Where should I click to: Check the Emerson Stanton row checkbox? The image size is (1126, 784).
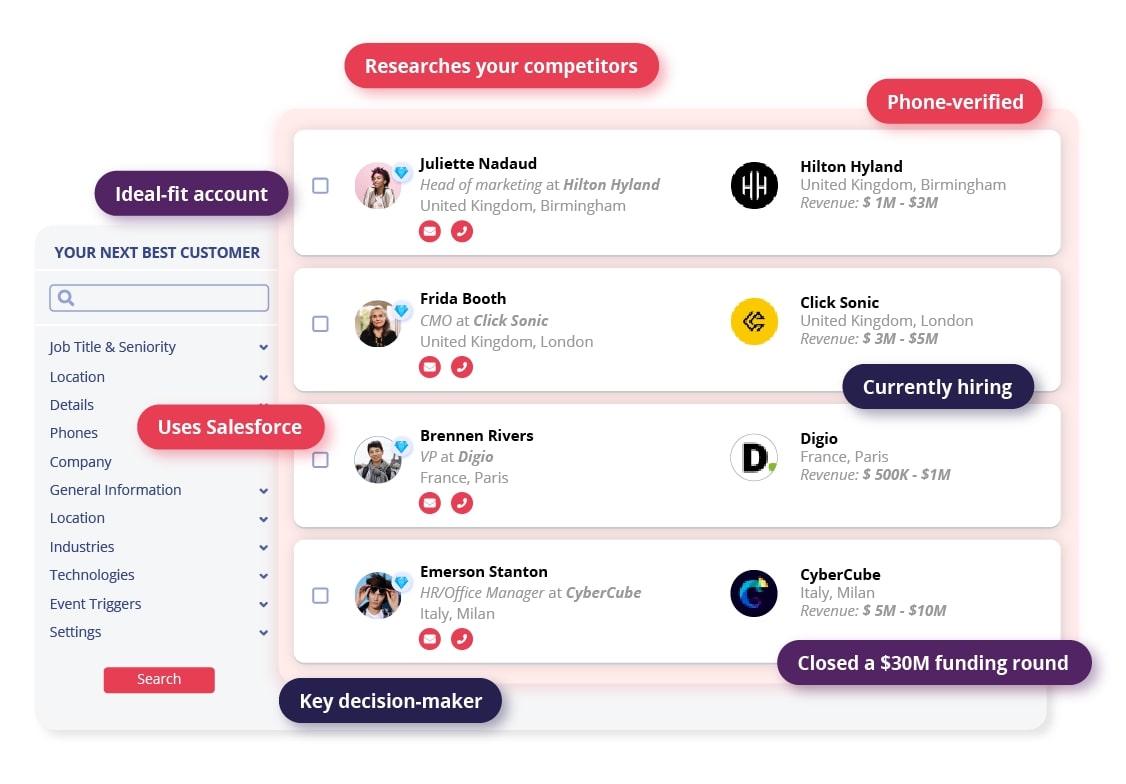pos(320,595)
